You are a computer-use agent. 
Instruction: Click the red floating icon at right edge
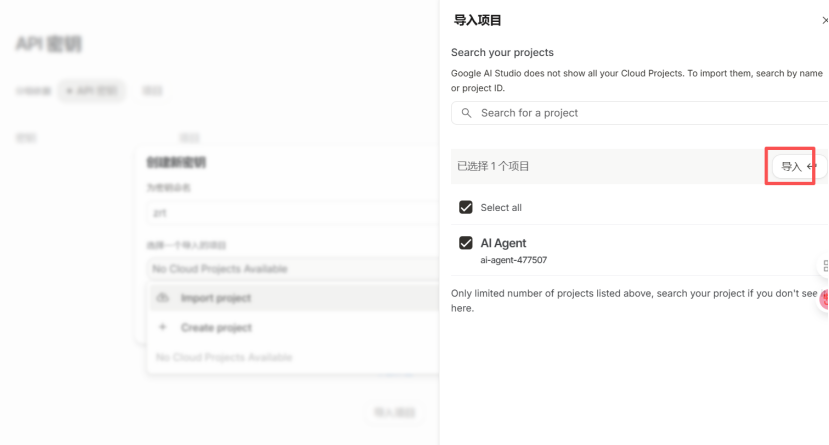pos(824,298)
